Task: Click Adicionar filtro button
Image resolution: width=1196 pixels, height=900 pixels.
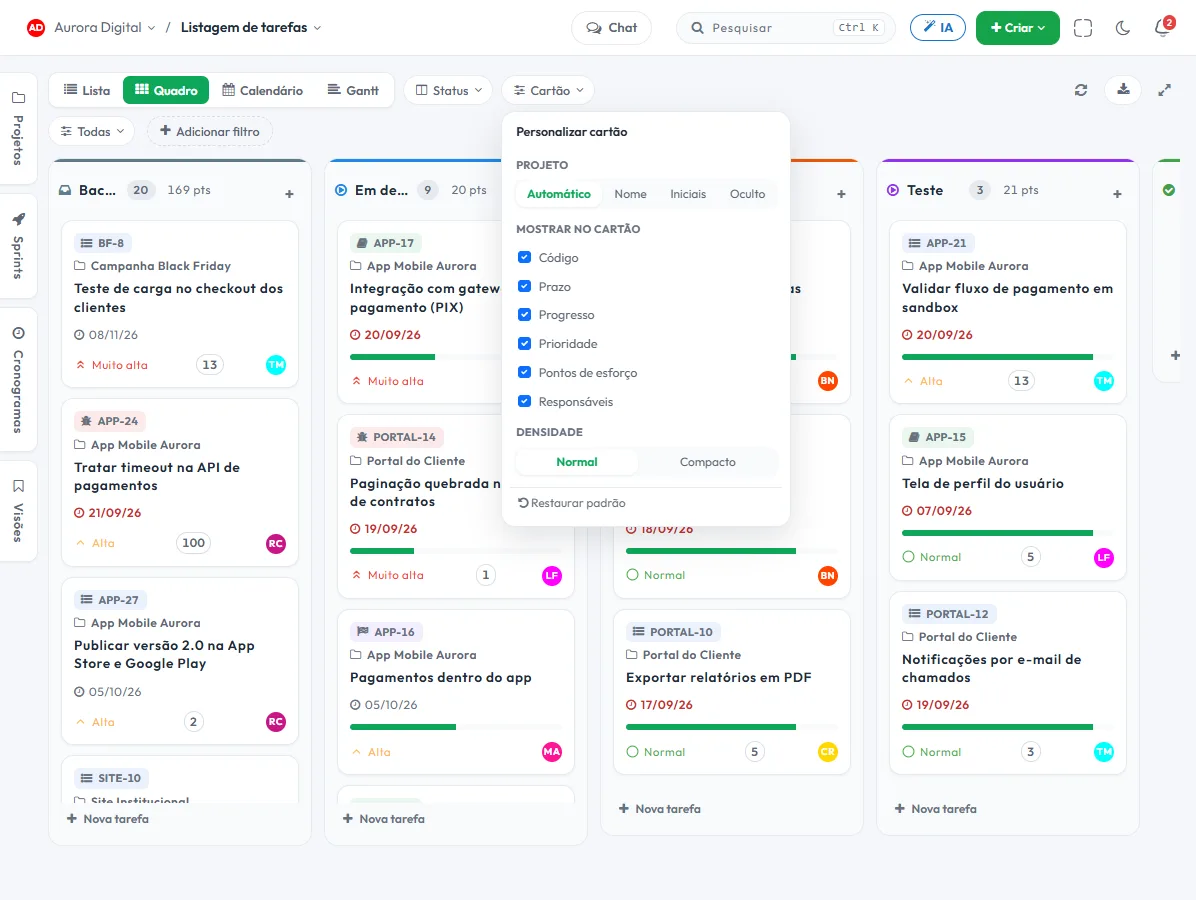Action: [210, 131]
